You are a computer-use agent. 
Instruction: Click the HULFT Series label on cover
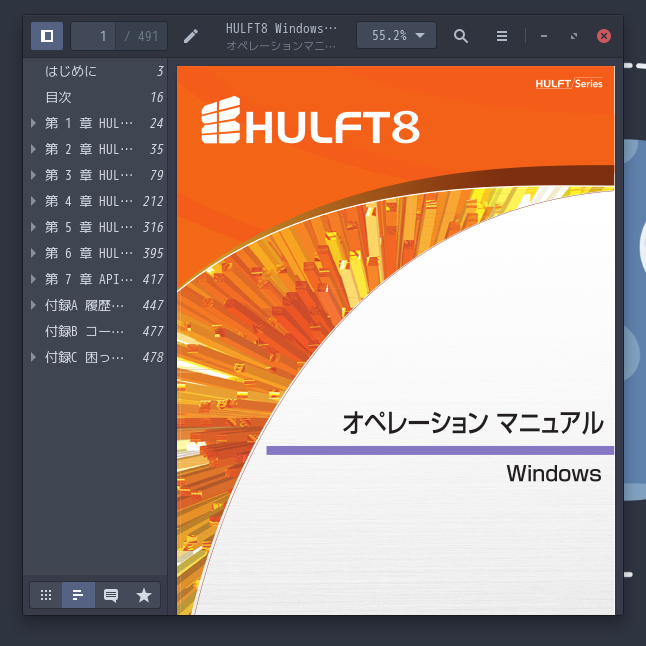(569, 84)
